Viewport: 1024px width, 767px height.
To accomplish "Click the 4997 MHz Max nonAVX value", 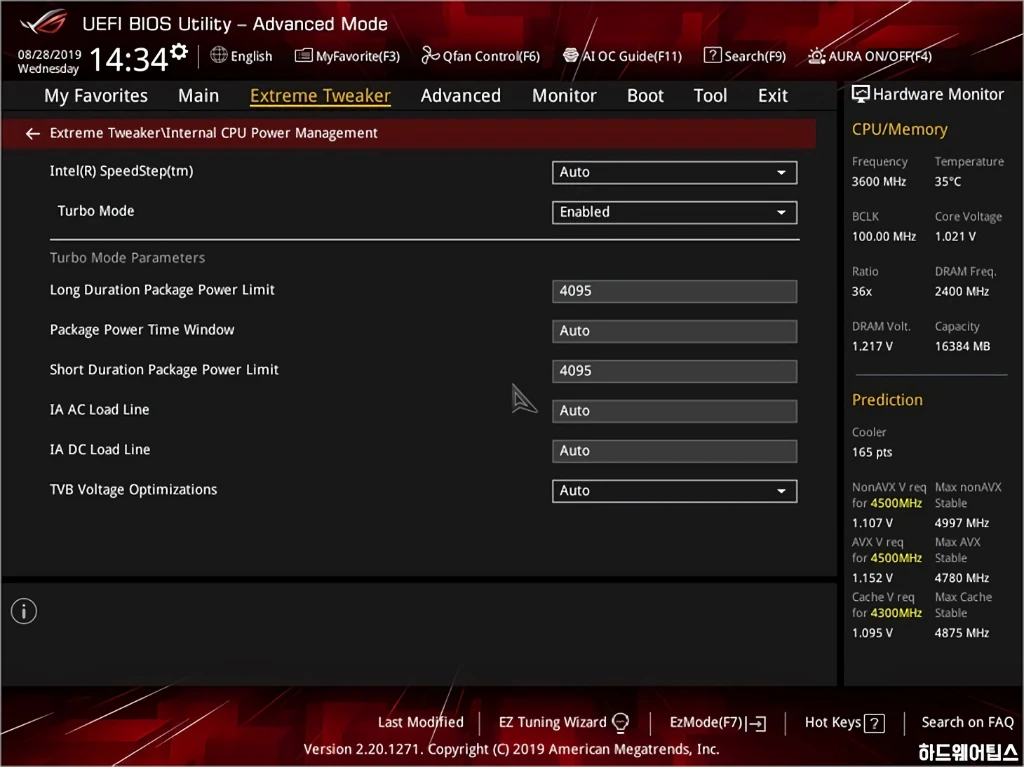I will tap(961, 523).
